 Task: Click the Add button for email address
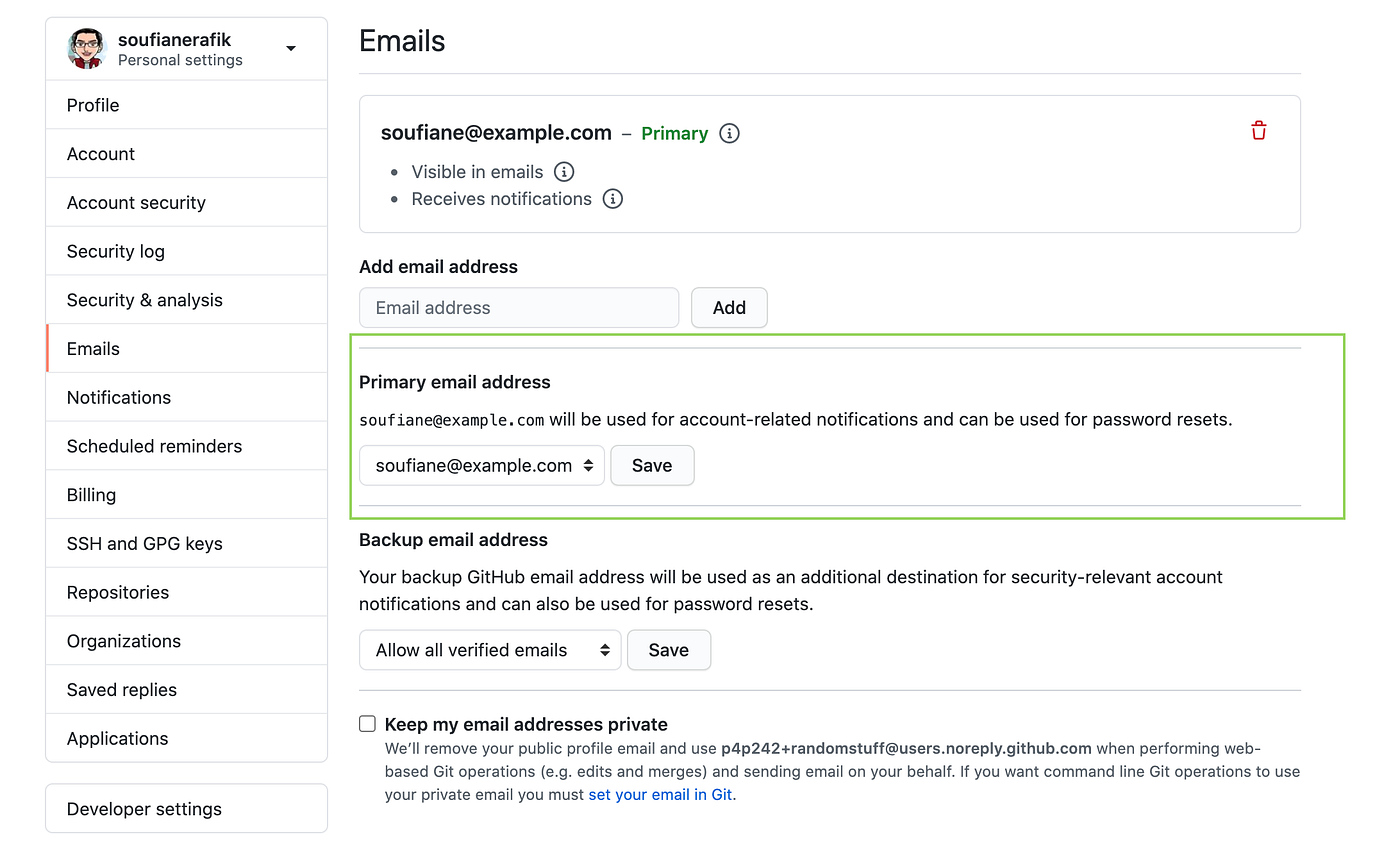pyautogui.click(x=729, y=308)
